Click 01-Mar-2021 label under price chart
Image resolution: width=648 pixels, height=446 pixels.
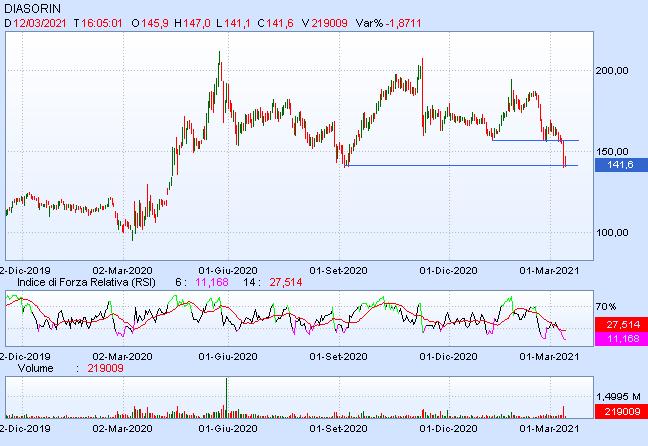[549, 271]
